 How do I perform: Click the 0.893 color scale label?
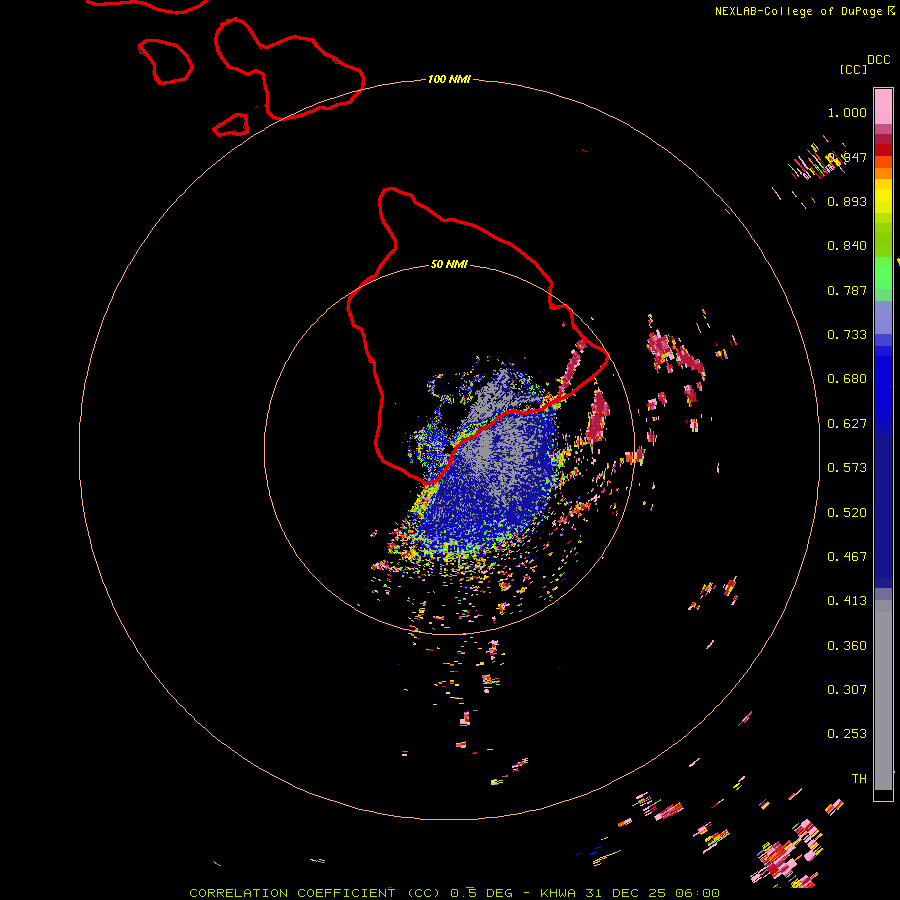(x=847, y=201)
